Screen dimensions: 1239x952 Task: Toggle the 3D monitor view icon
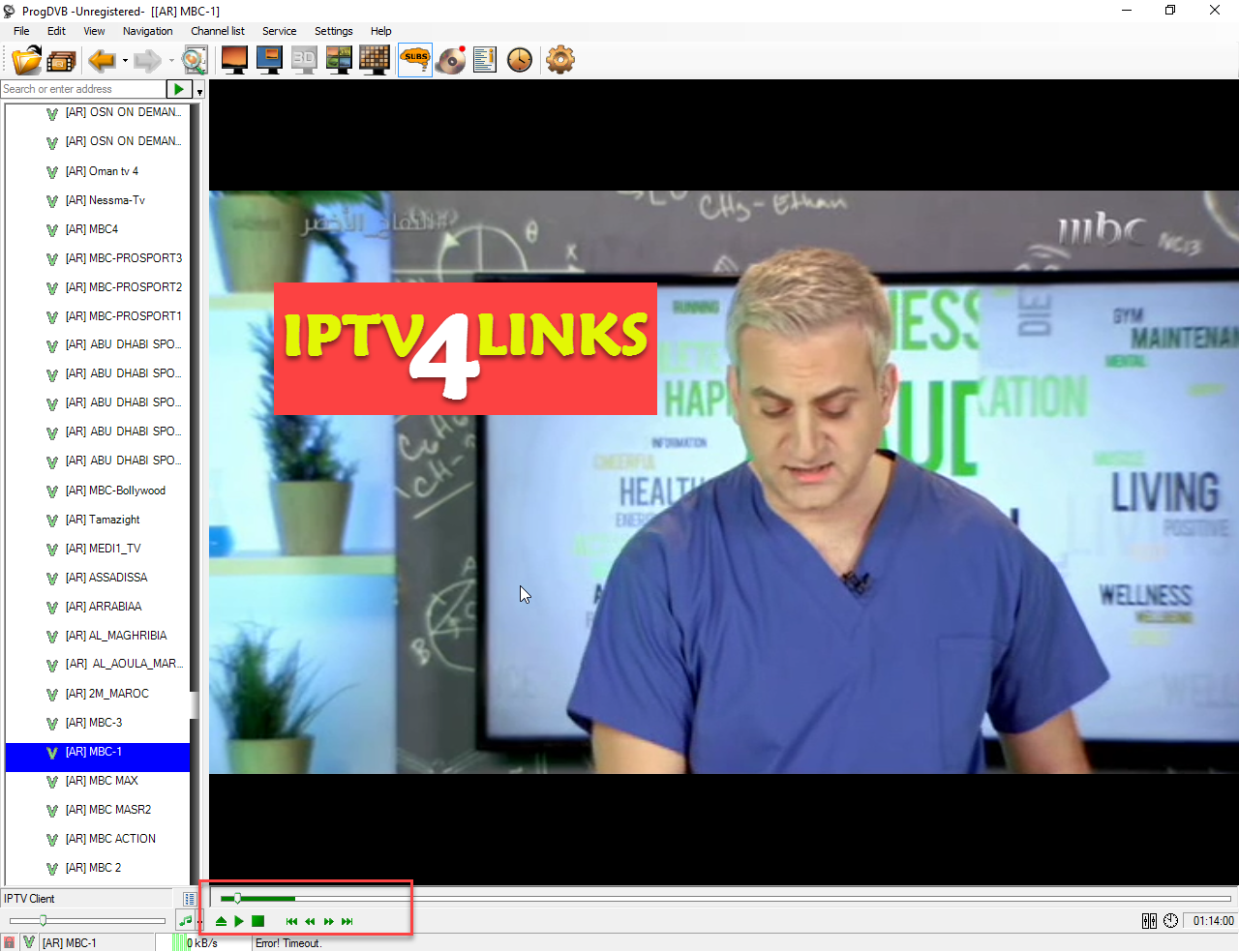tap(304, 60)
